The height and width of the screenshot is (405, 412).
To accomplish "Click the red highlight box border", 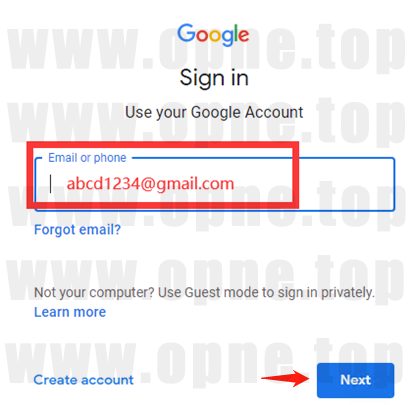I will pyautogui.click(x=163, y=145).
